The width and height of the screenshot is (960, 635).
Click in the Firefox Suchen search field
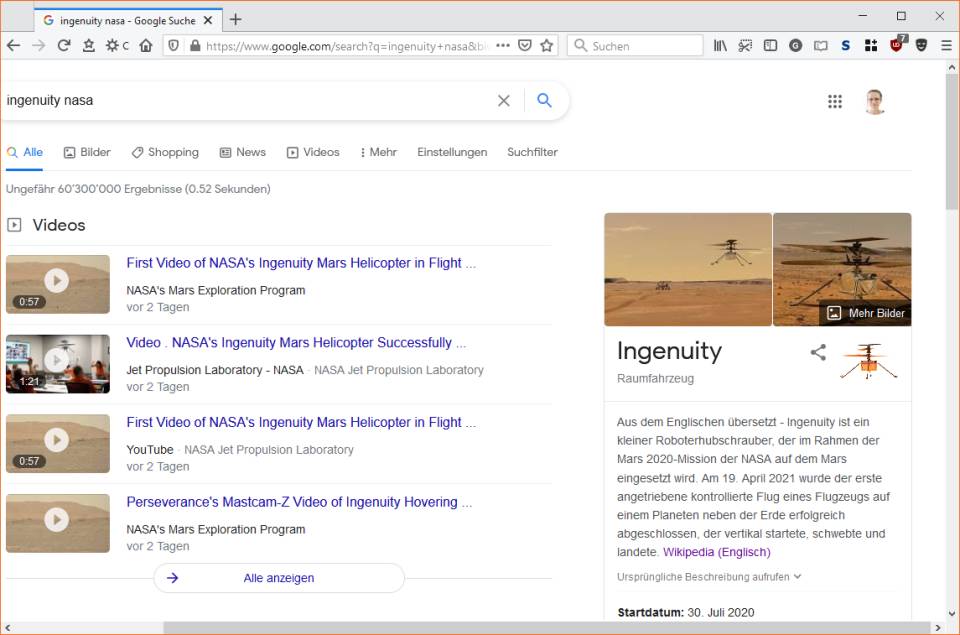click(x=640, y=45)
